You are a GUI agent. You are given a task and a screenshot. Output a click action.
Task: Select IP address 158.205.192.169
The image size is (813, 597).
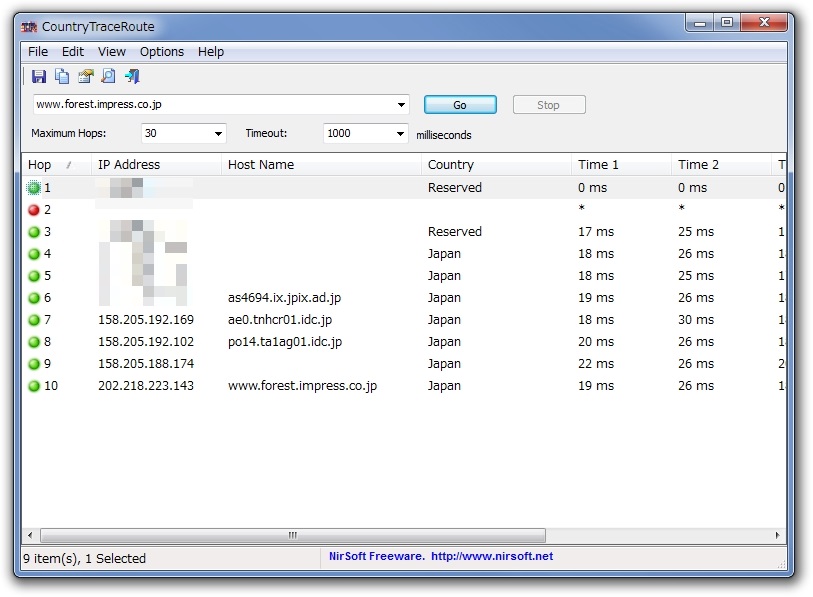coord(146,320)
